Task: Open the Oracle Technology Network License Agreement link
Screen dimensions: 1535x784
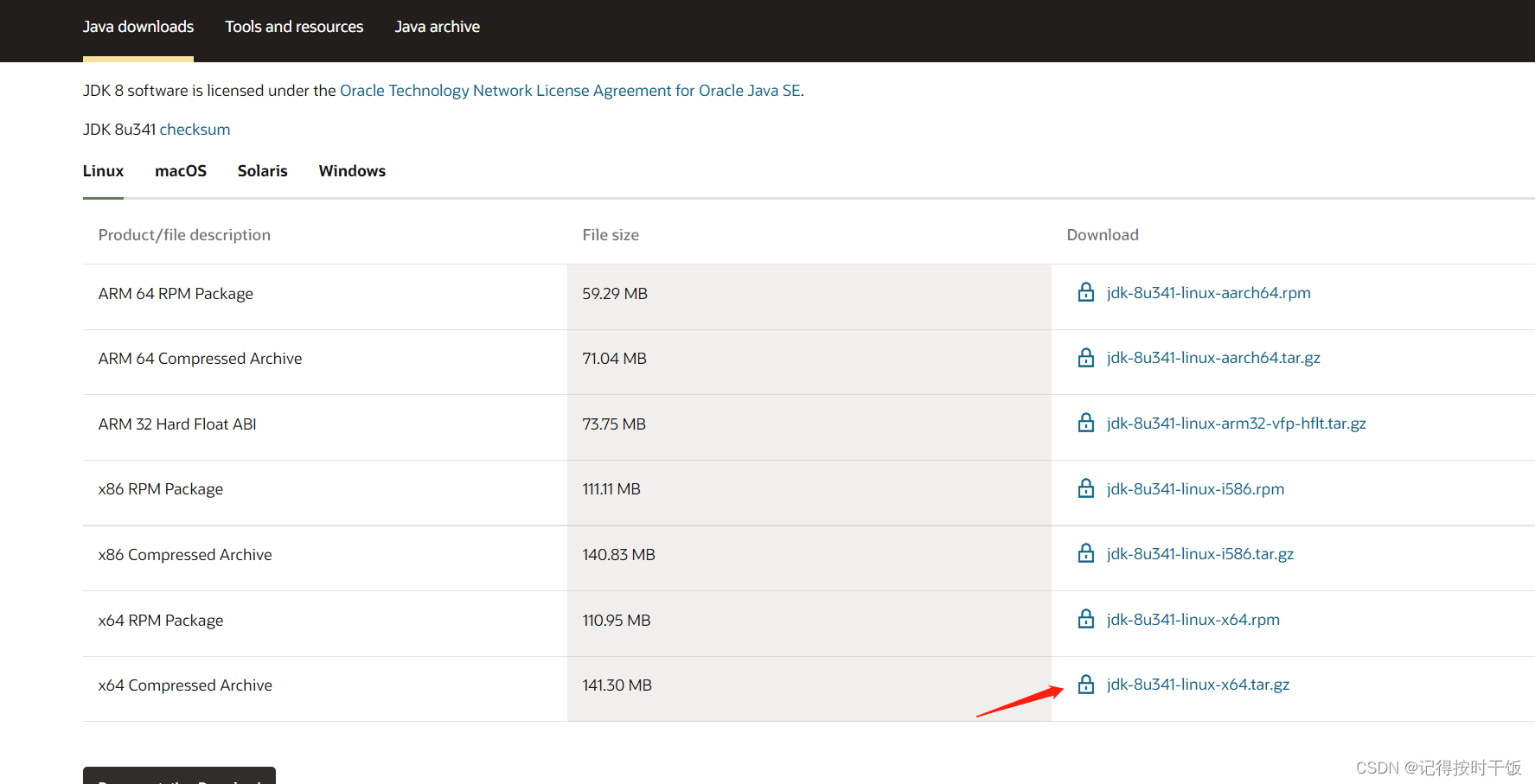Action: click(571, 91)
